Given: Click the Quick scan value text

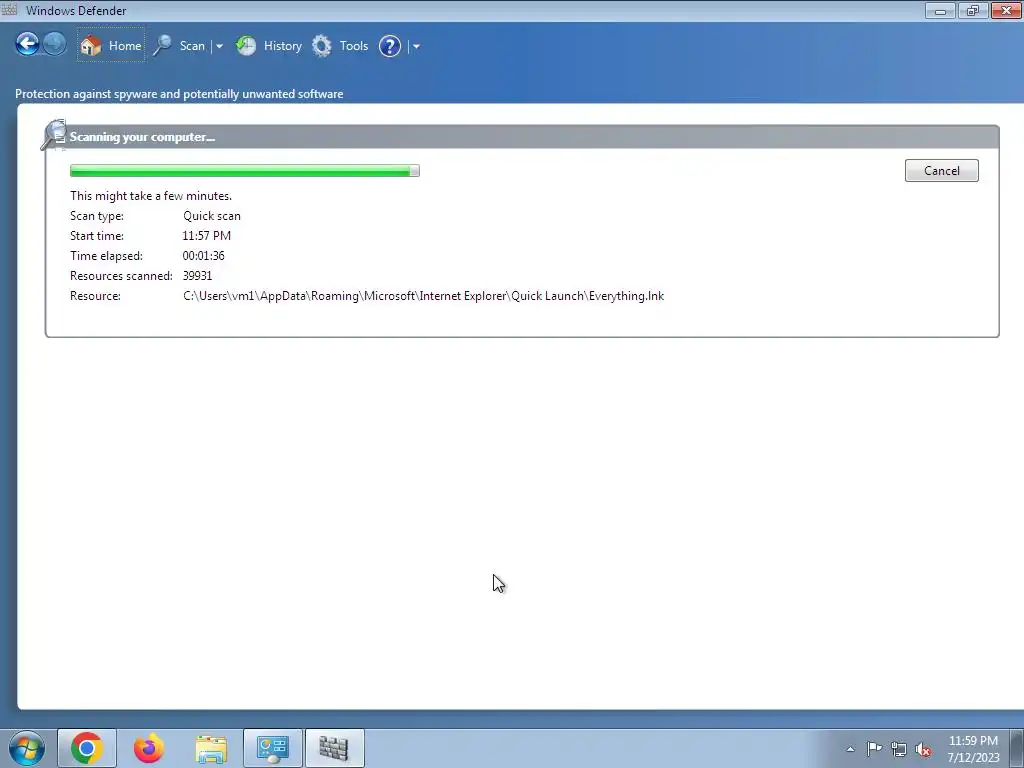Looking at the screenshot, I should click(212, 216).
